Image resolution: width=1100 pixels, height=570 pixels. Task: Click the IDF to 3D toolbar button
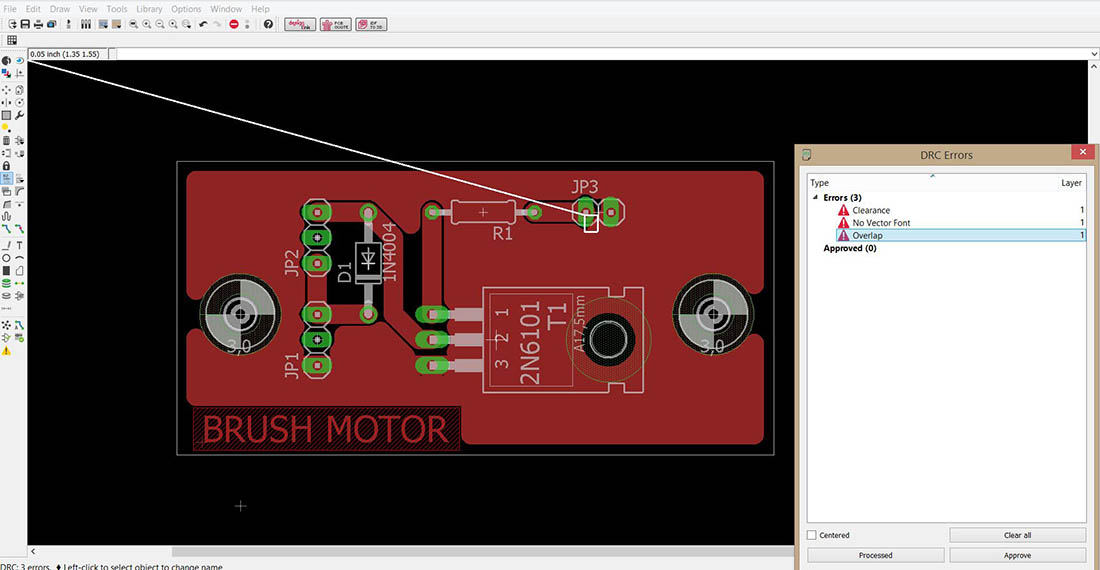click(371, 24)
